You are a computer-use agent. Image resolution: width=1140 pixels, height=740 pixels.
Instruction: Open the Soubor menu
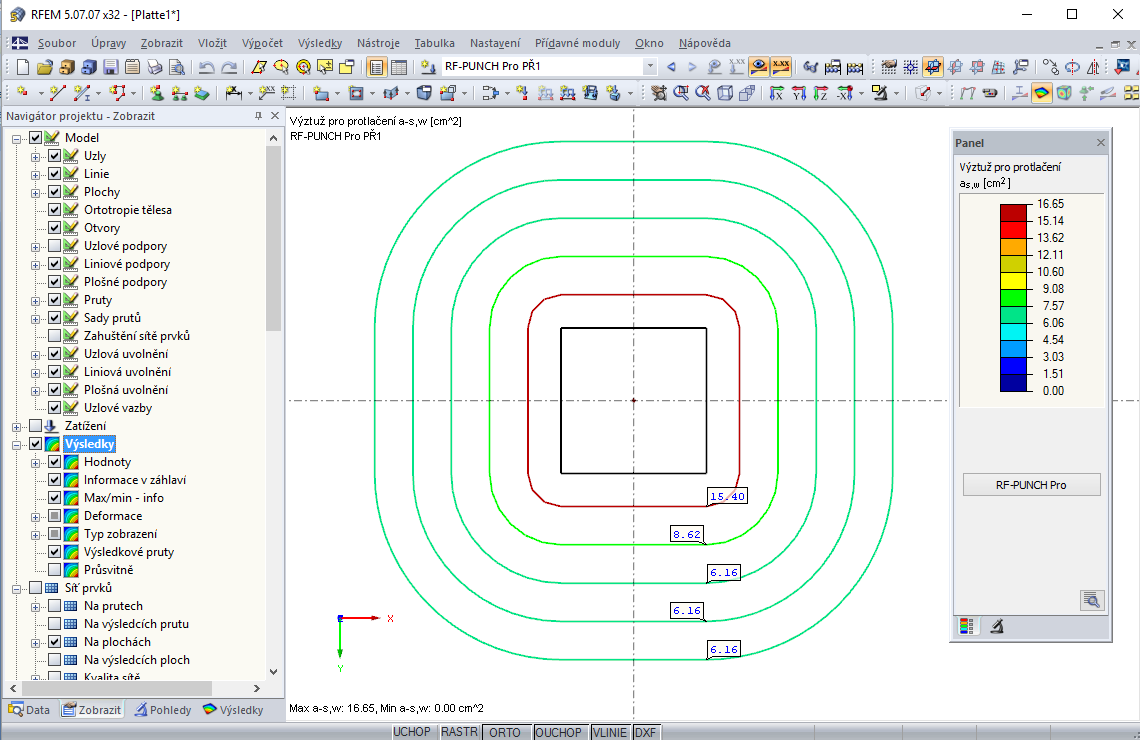(x=57, y=43)
